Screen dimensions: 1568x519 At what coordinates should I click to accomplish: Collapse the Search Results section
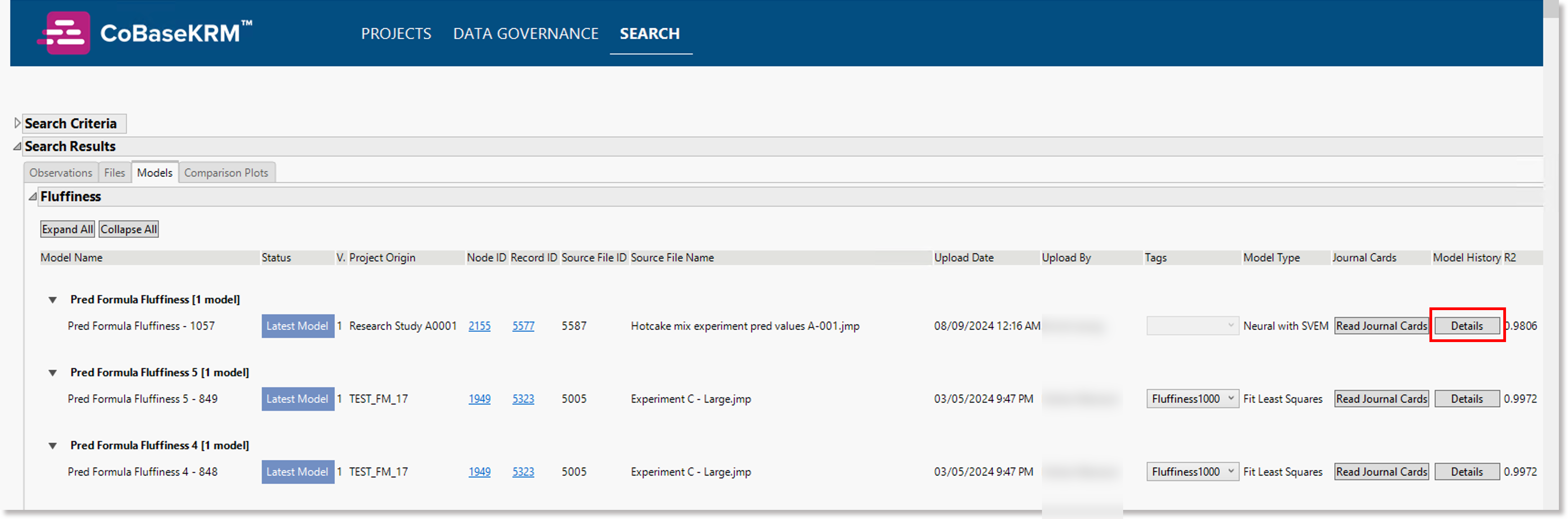(x=17, y=146)
